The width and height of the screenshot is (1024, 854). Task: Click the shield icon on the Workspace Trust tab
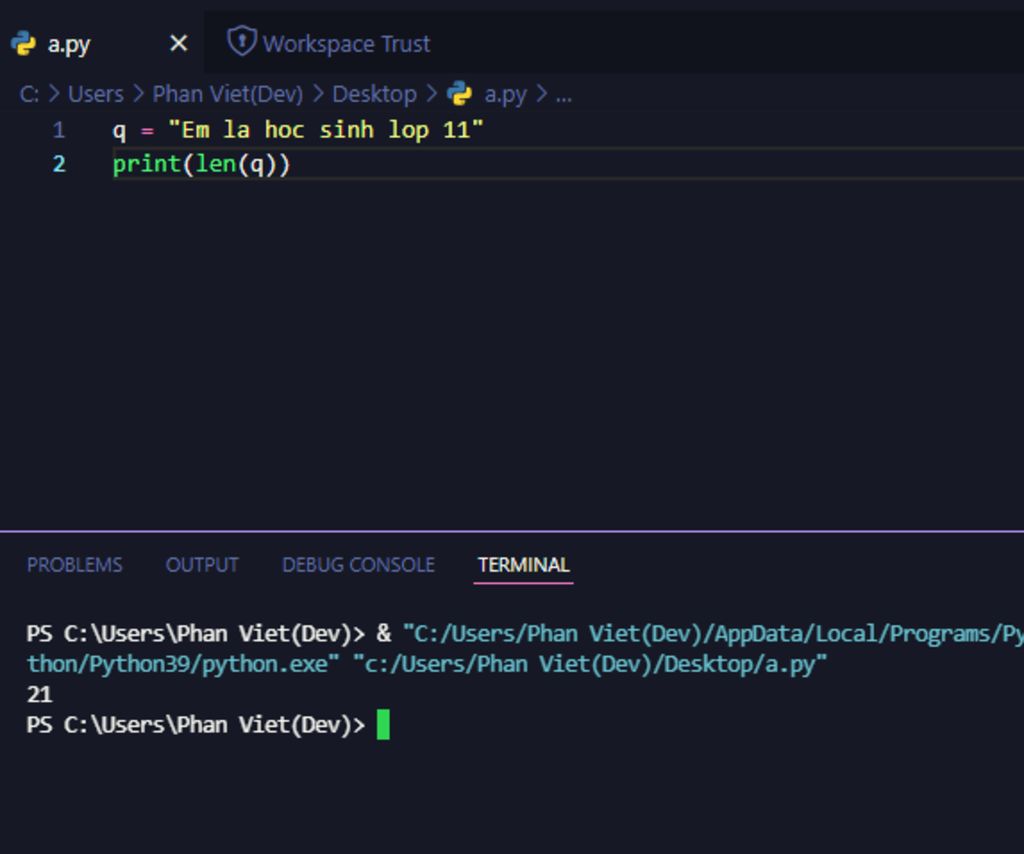pos(241,42)
